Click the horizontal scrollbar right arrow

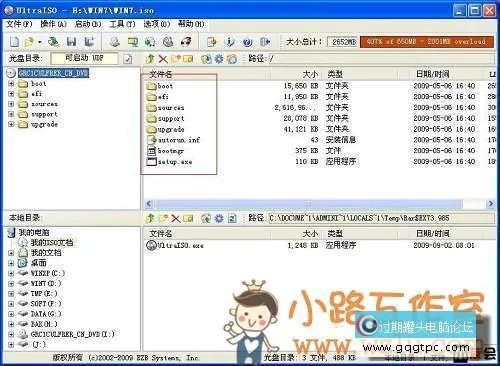[490, 204]
